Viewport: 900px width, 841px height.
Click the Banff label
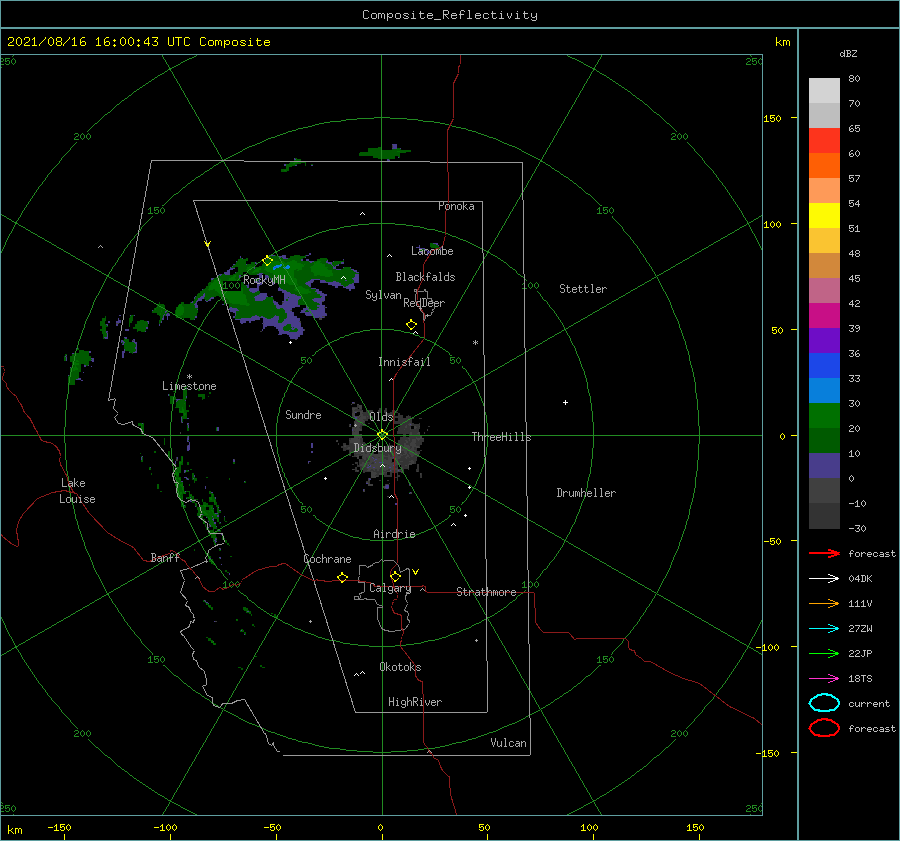coord(165,557)
